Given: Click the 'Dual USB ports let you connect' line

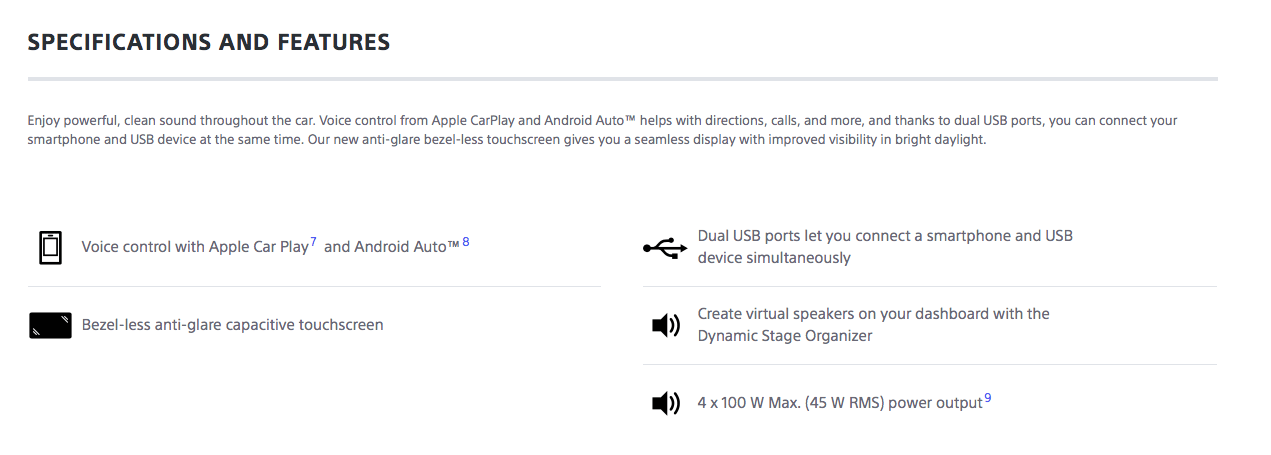Looking at the screenshot, I should [885, 236].
